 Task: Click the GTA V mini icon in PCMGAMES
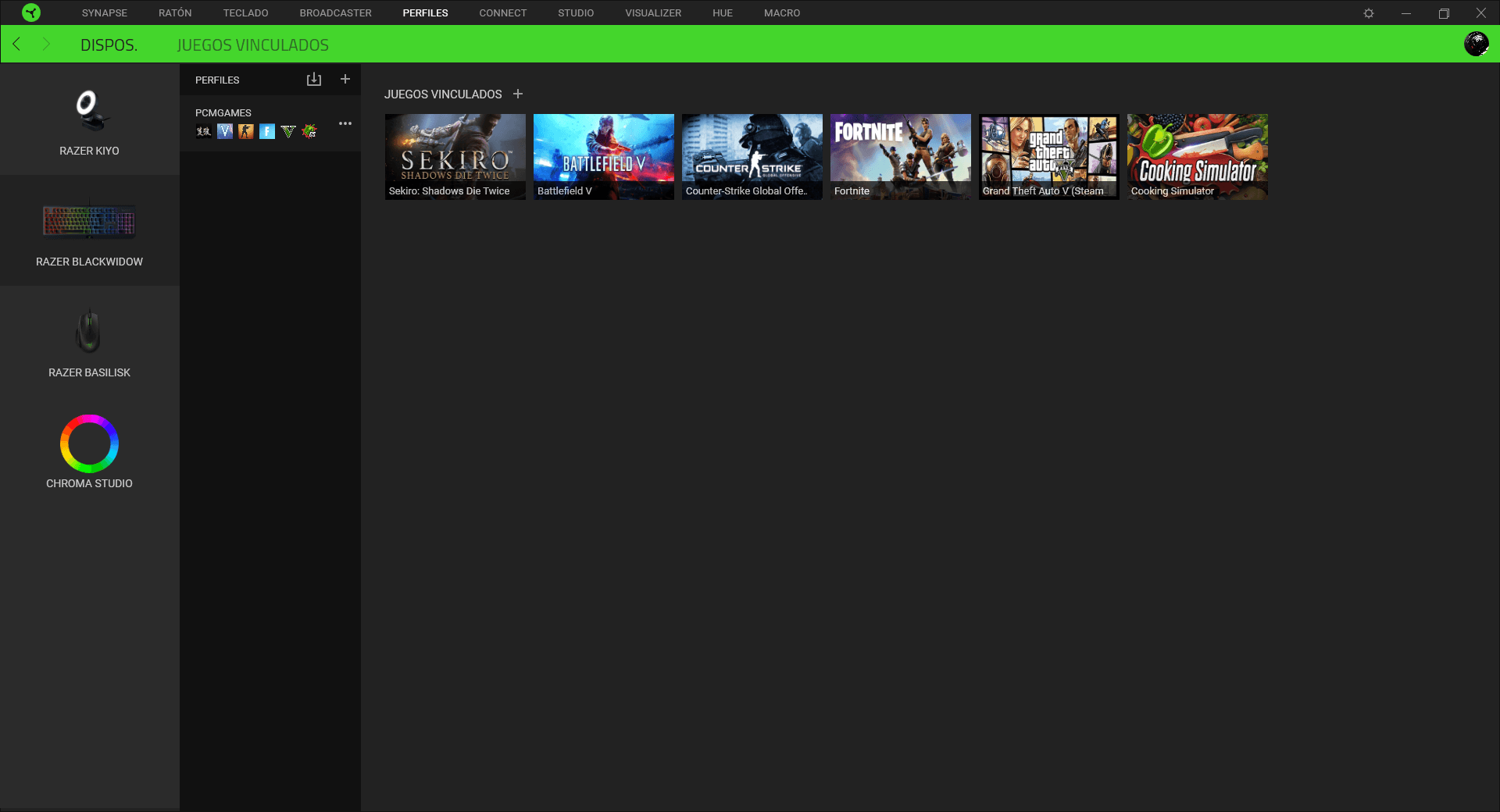(x=288, y=131)
